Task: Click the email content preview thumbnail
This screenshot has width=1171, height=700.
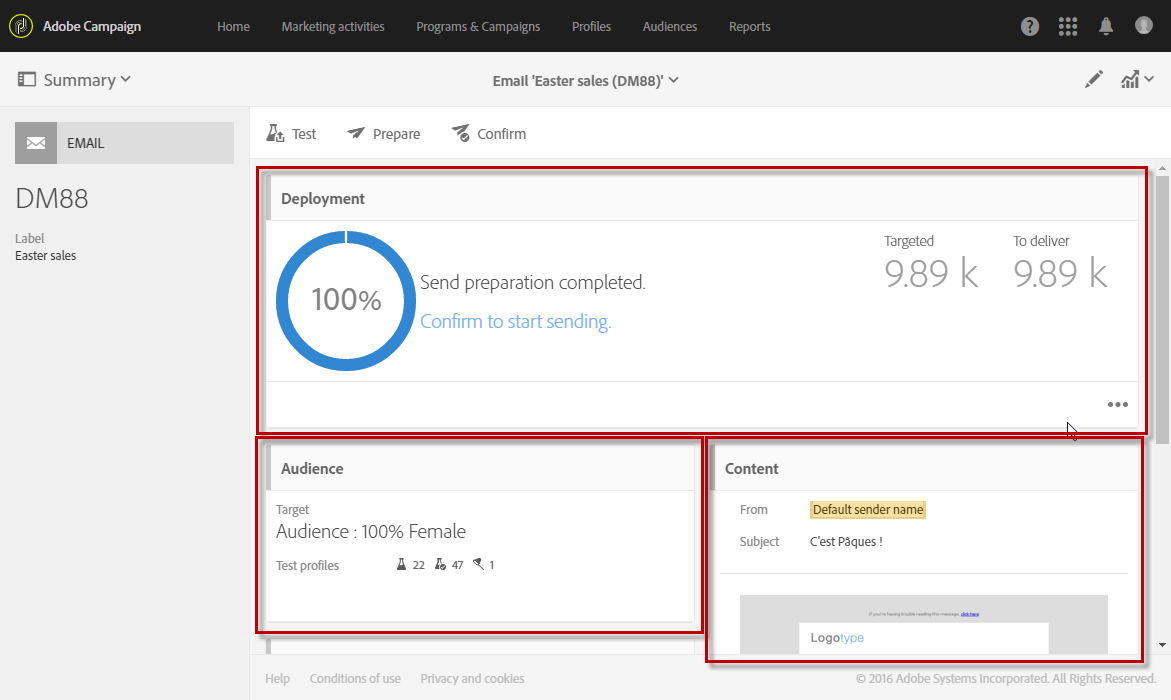Action: (x=923, y=625)
